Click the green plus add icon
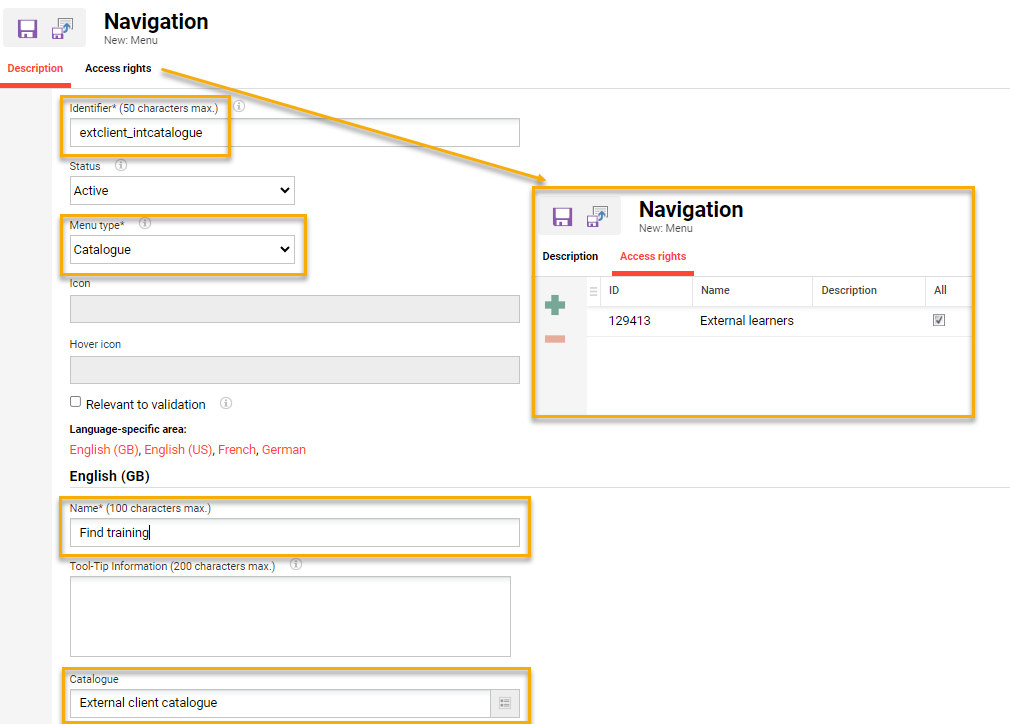Viewport: 1010px width, 724px height. pyautogui.click(x=555, y=305)
